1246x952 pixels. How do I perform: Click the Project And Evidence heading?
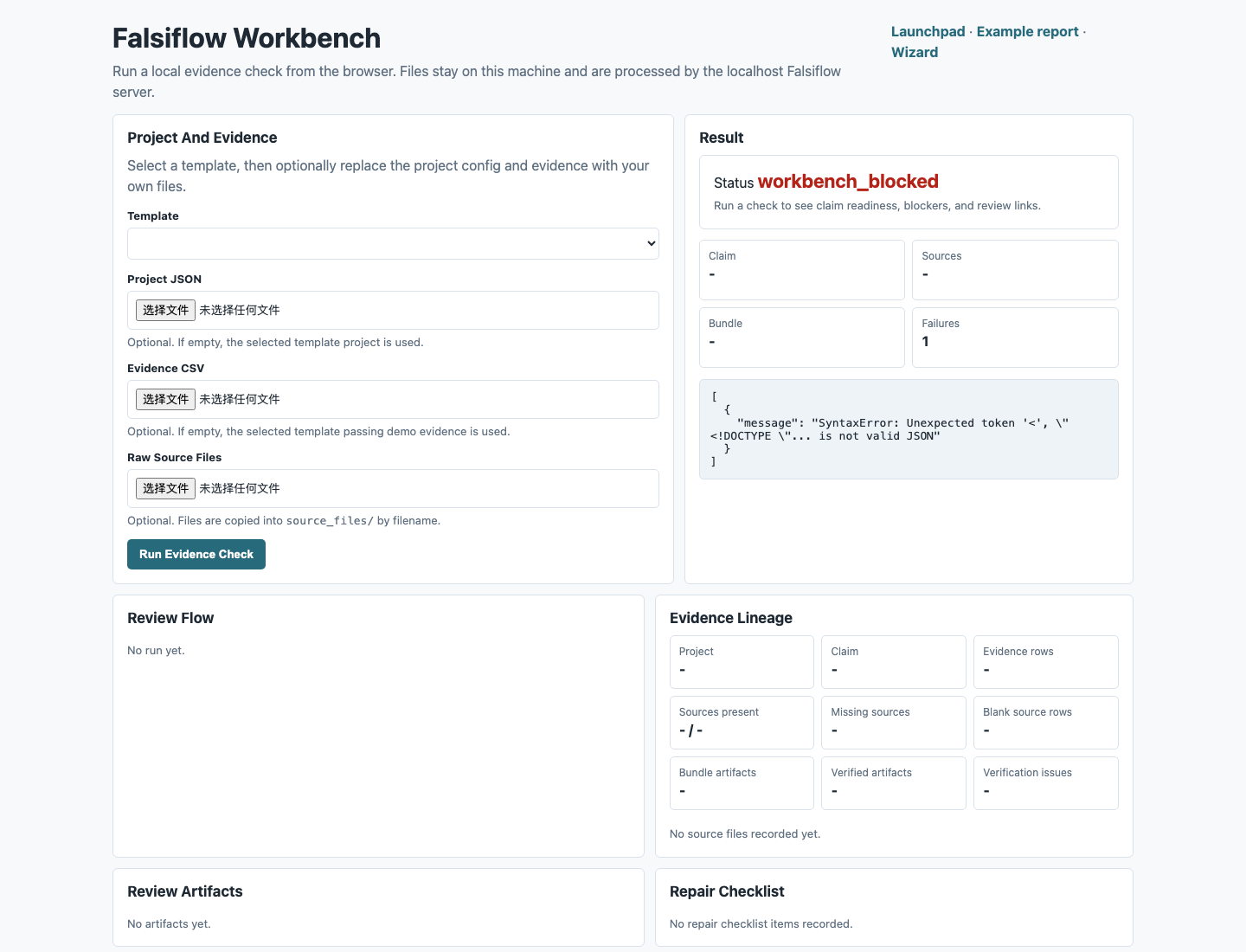point(202,138)
